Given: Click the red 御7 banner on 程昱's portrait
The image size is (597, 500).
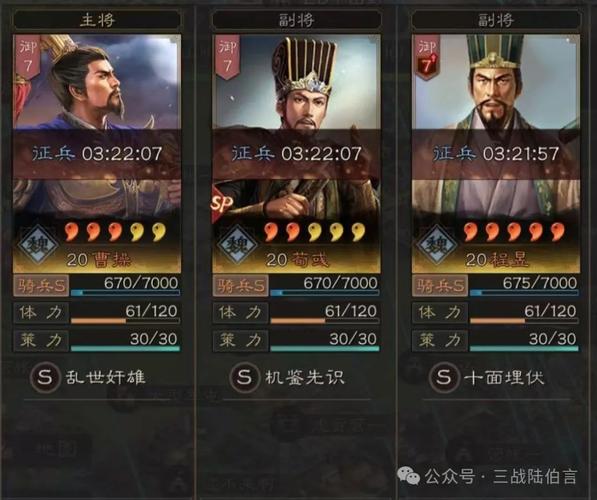Looking at the screenshot, I should (x=427, y=57).
